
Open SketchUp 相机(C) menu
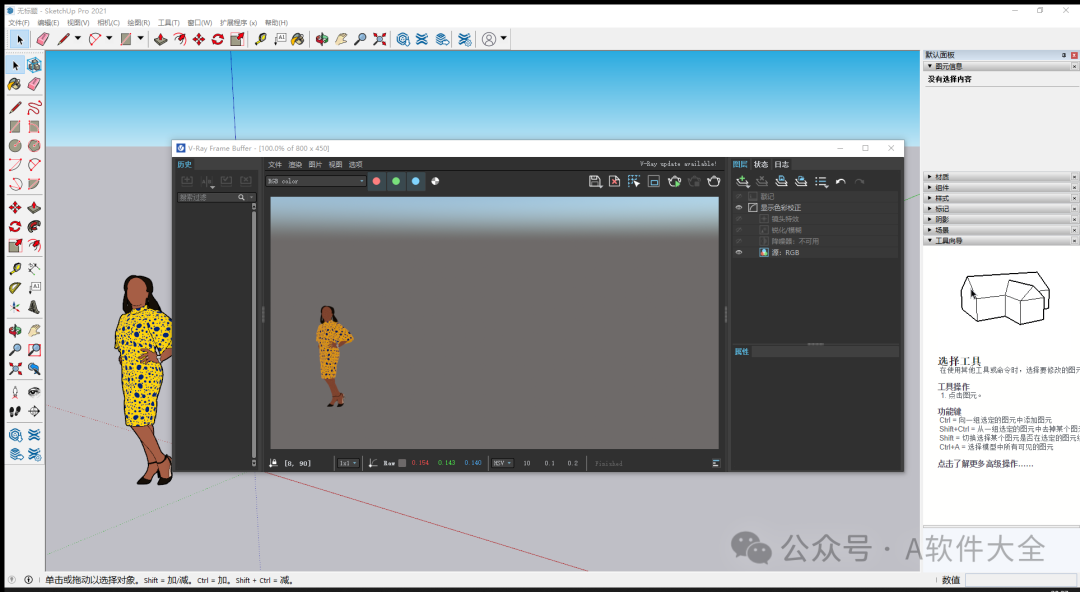(108, 23)
